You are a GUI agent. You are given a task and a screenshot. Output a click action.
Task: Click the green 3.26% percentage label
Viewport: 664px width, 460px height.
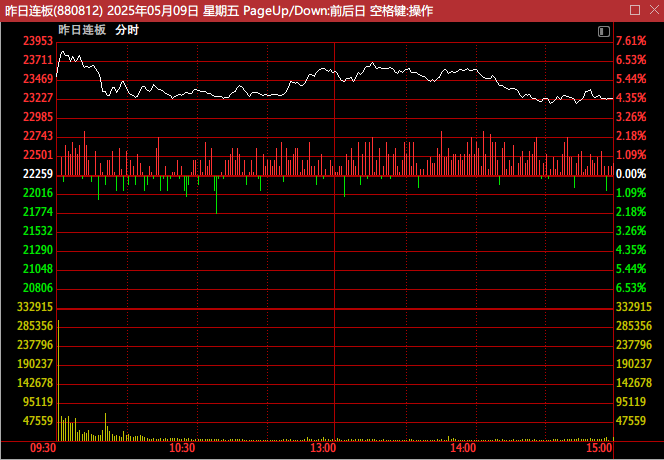pyautogui.click(x=631, y=231)
